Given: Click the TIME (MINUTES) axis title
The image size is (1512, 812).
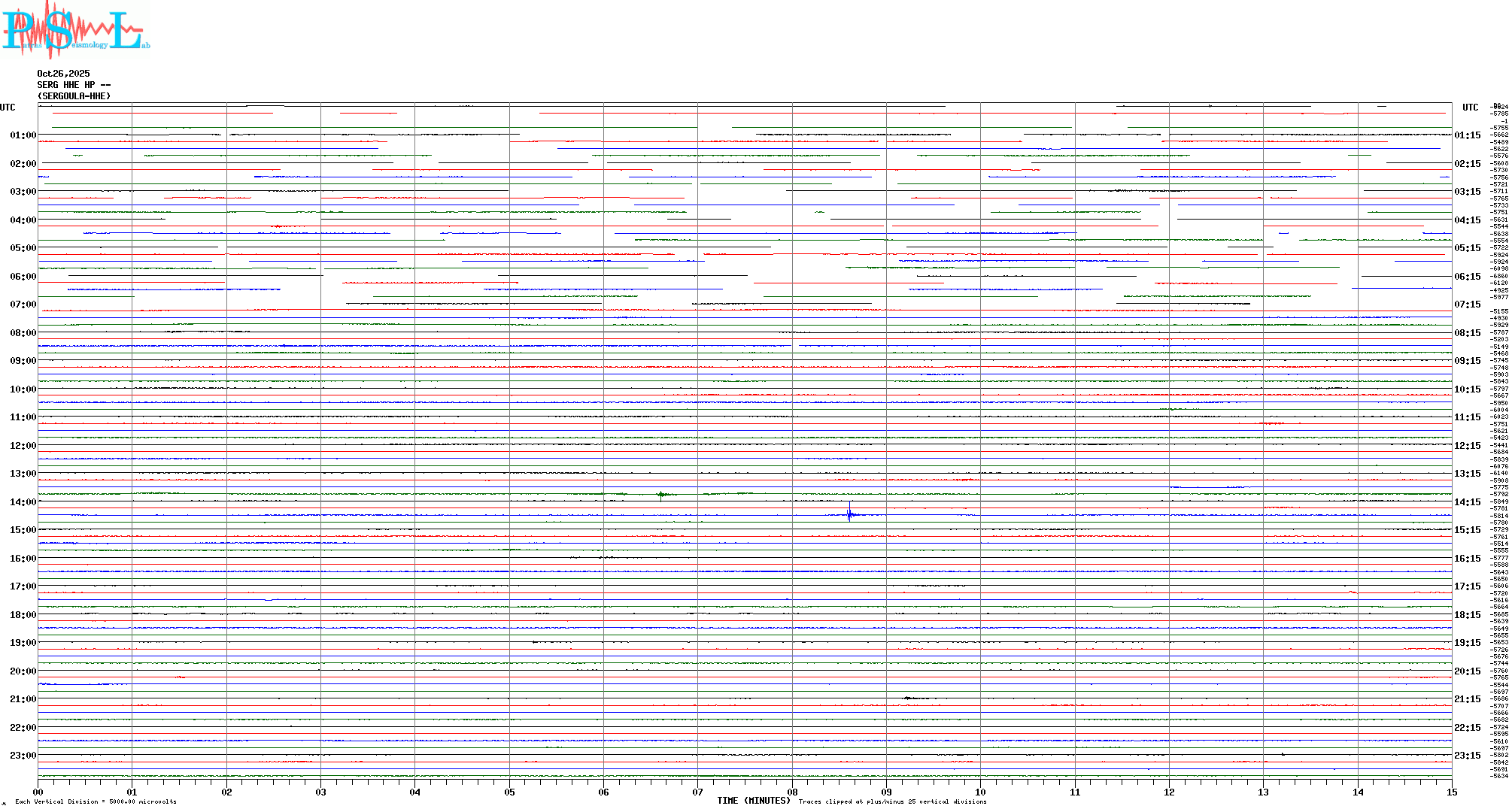Looking at the screenshot, I should point(753,801).
